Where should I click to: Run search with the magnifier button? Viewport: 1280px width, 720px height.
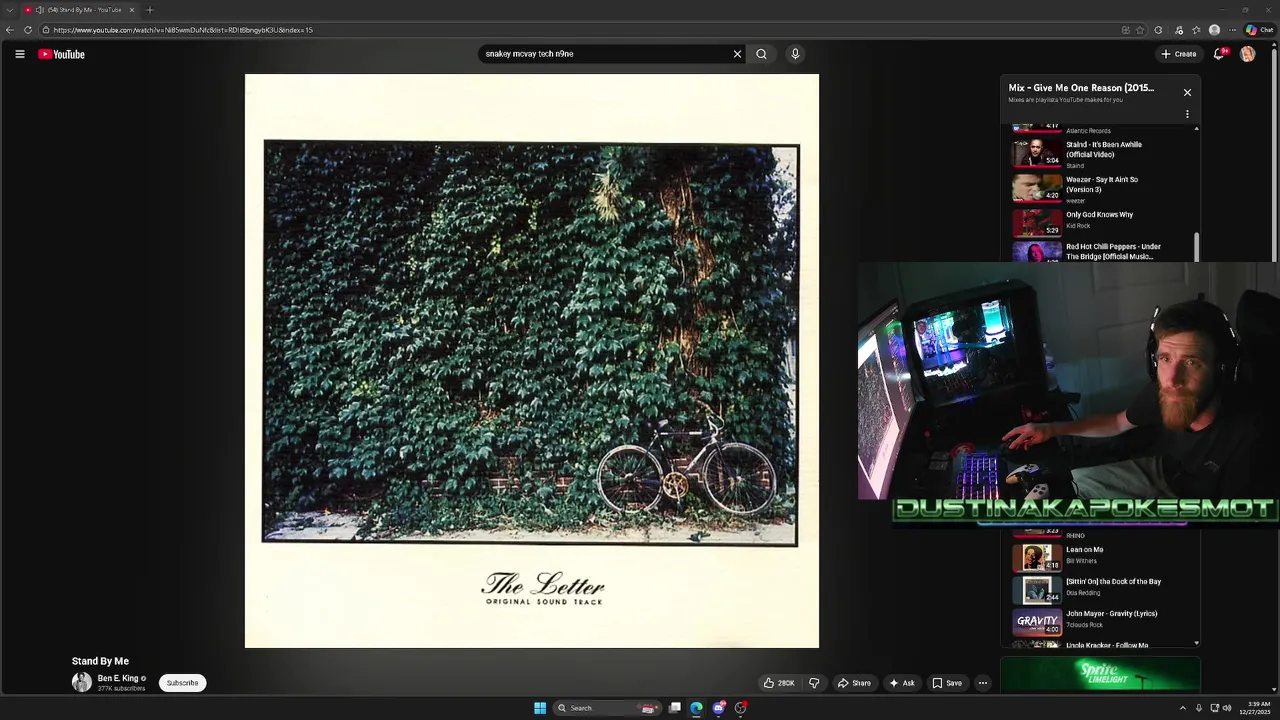pyautogui.click(x=761, y=54)
